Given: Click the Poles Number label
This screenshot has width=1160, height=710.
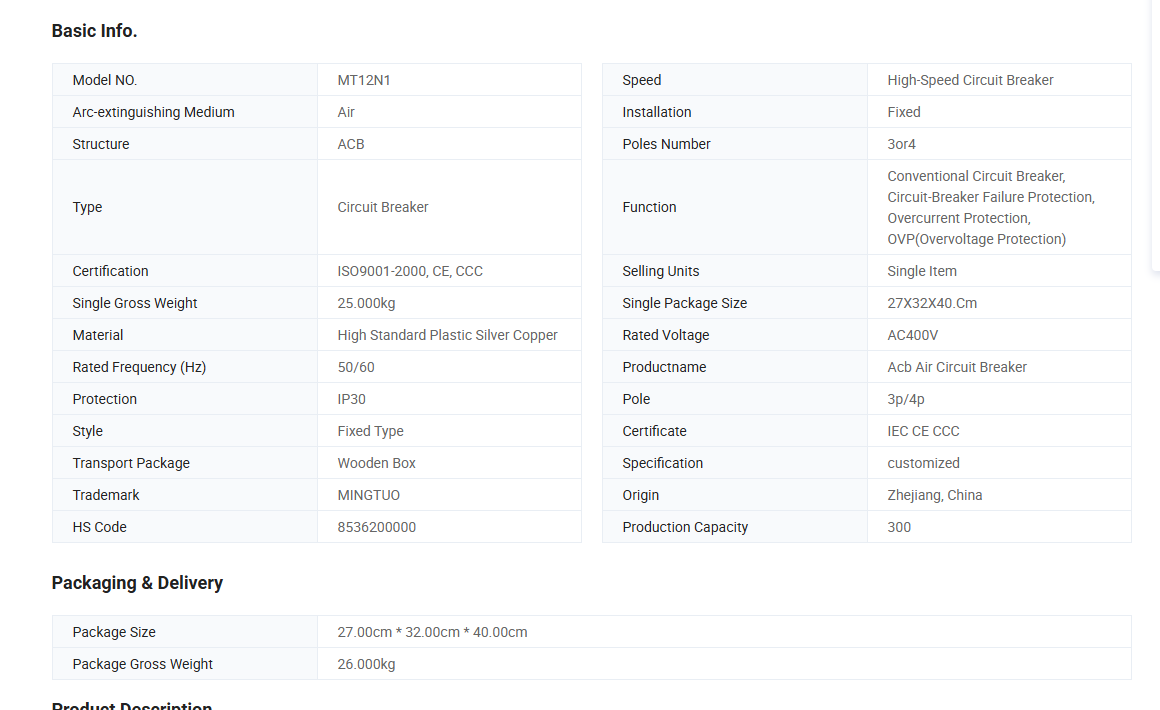Looking at the screenshot, I should 666,144.
